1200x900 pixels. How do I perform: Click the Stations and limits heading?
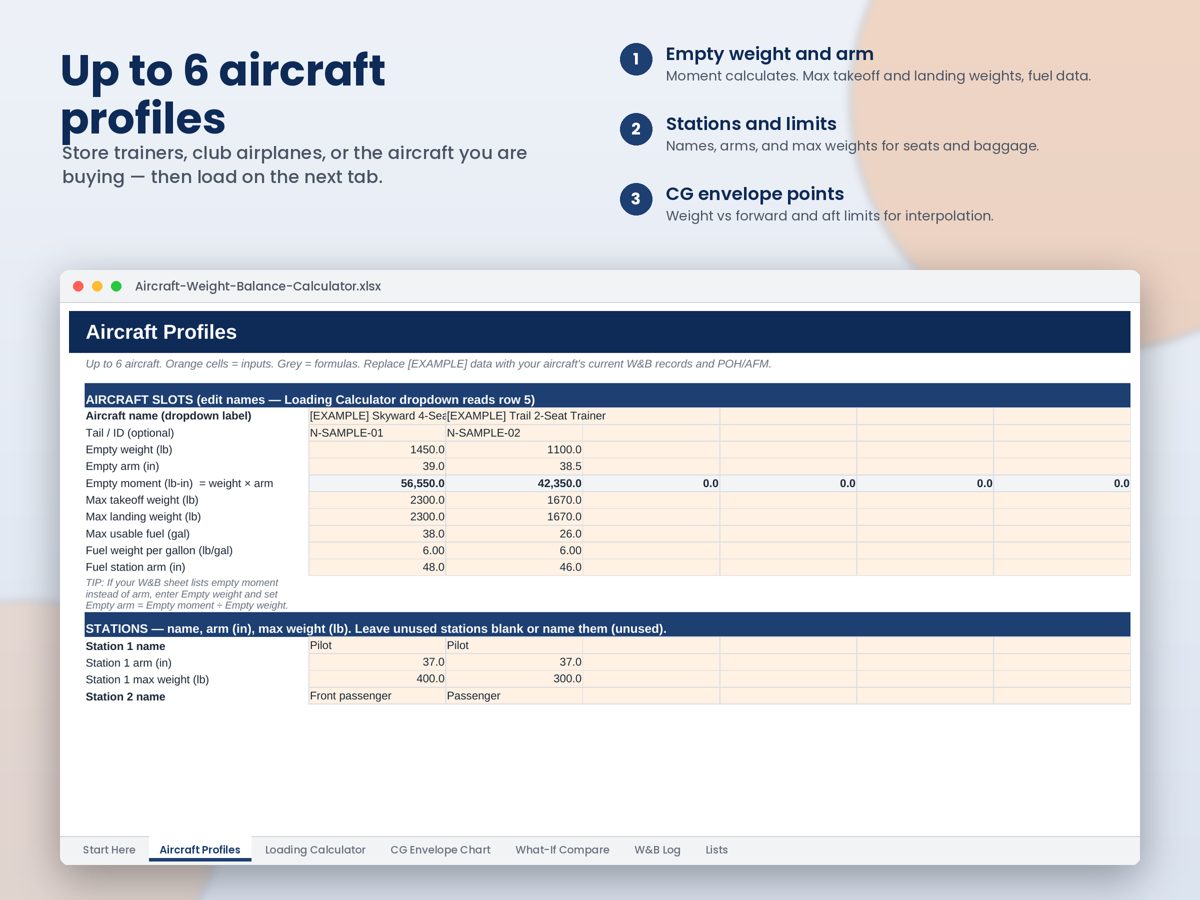tap(751, 124)
